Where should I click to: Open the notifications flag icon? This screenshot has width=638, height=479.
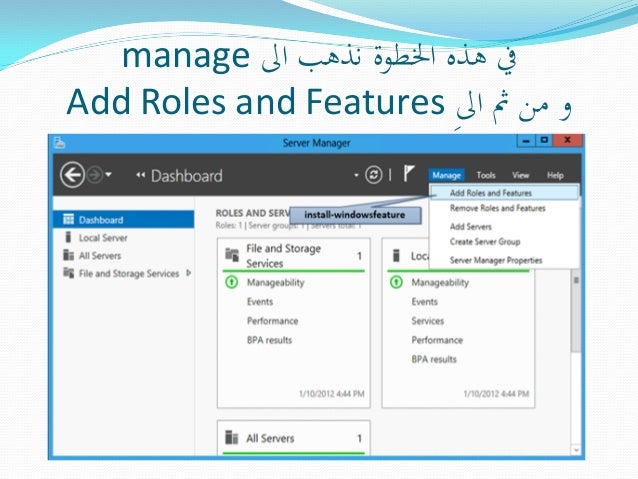(409, 173)
